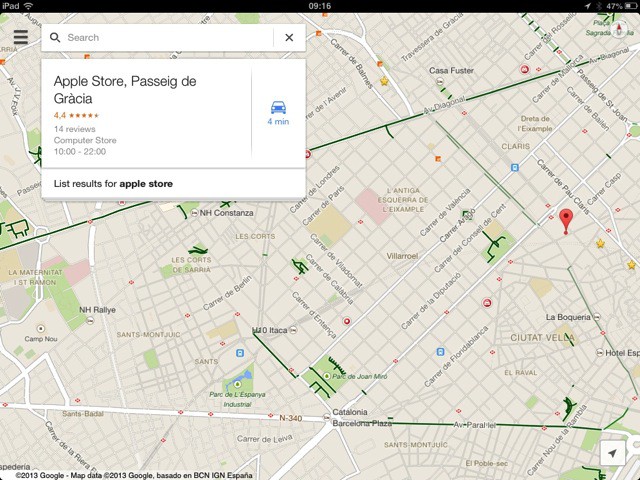Center map with my-location arrow button

pos(612,453)
